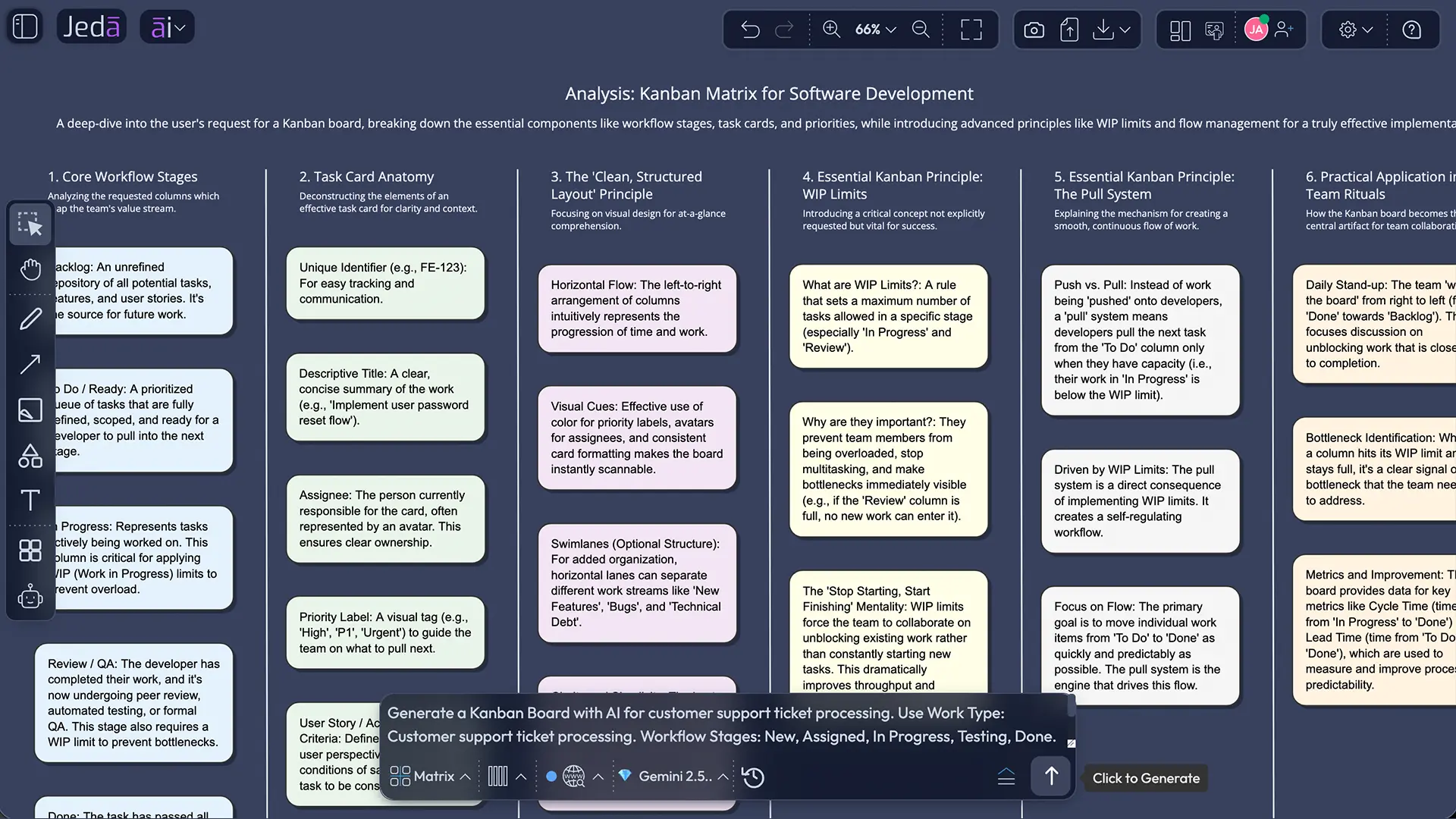
Task: Select the 'Unique Identifier' task card
Action: pyautogui.click(x=385, y=283)
